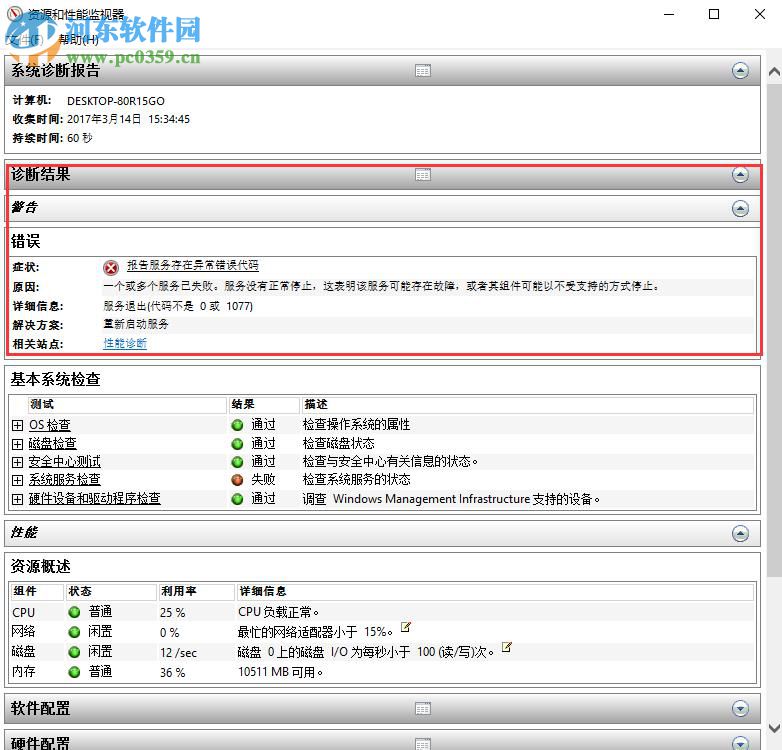Select the 重新启动服务 solution text
Image resolution: width=782 pixels, height=750 pixels.
[x=136, y=324]
